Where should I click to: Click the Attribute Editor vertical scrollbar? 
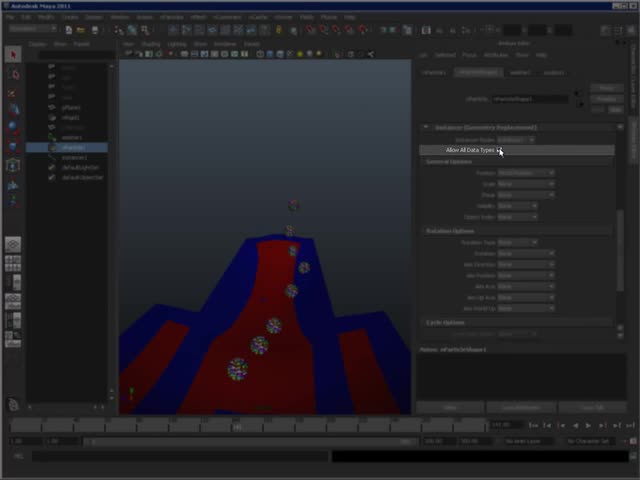pos(620,250)
